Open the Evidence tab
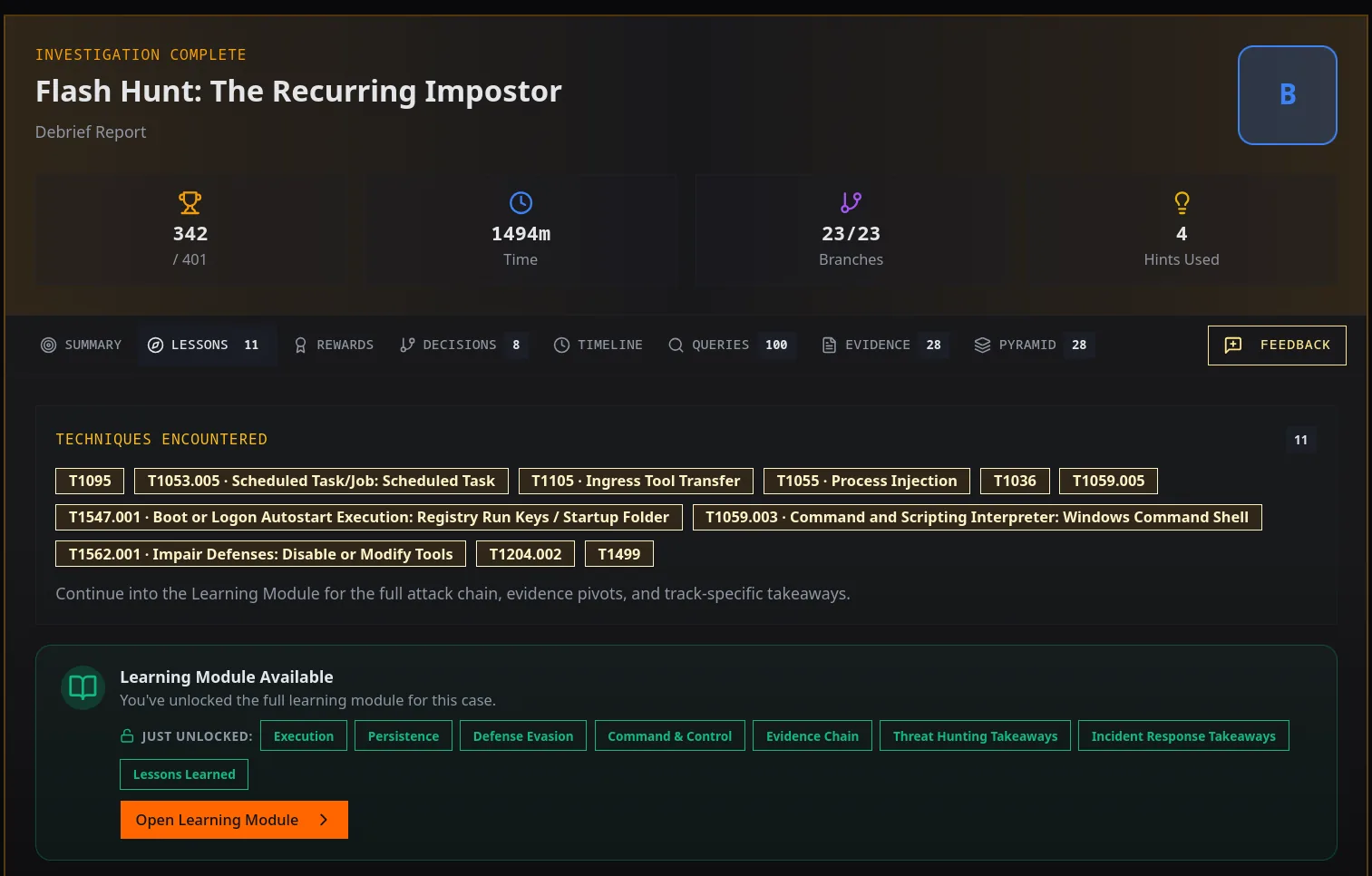The height and width of the screenshot is (876, 1372). [884, 345]
